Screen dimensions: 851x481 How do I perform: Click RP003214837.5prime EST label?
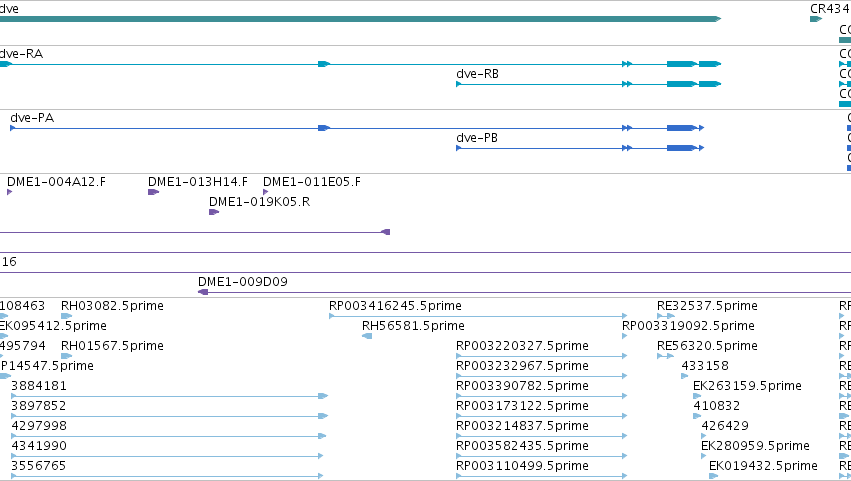point(522,426)
